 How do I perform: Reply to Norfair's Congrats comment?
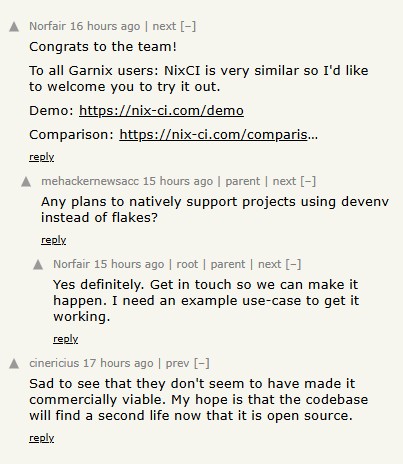(42, 157)
